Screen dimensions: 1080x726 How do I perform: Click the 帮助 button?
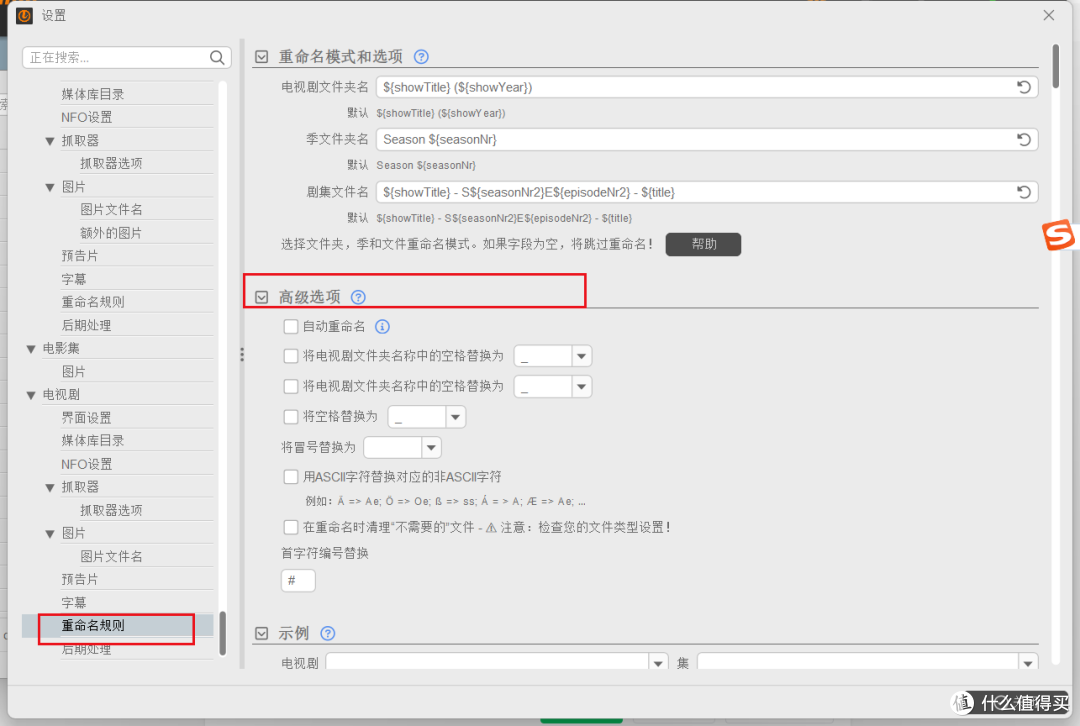(x=703, y=243)
